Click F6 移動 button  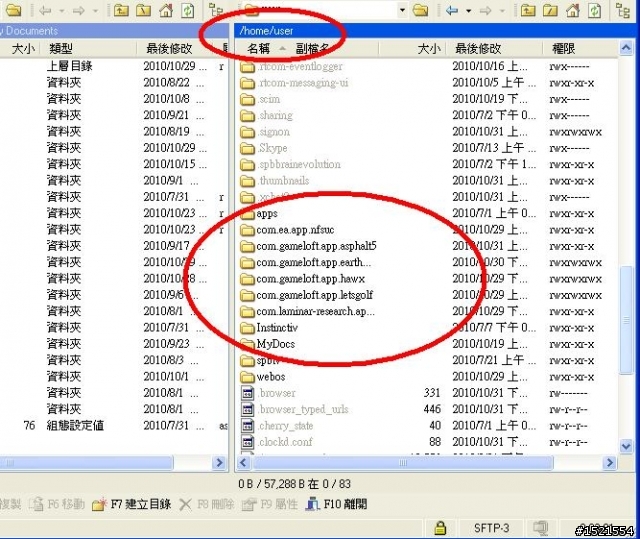click(x=57, y=504)
